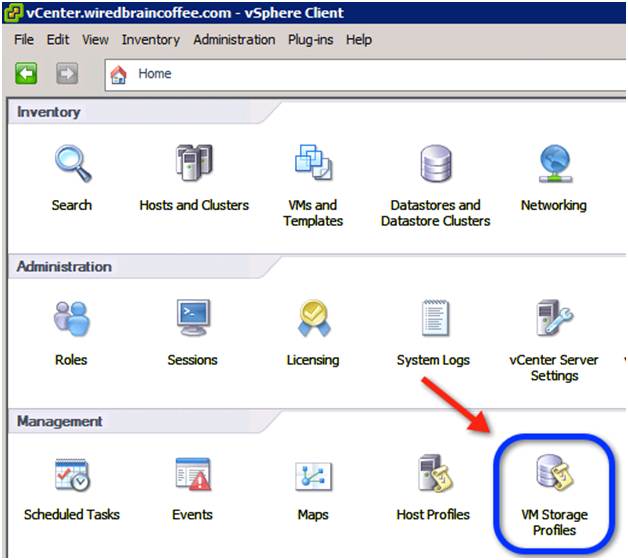This screenshot has width=628, height=560.
Task: Click the green back navigation arrow
Action: coord(26,73)
